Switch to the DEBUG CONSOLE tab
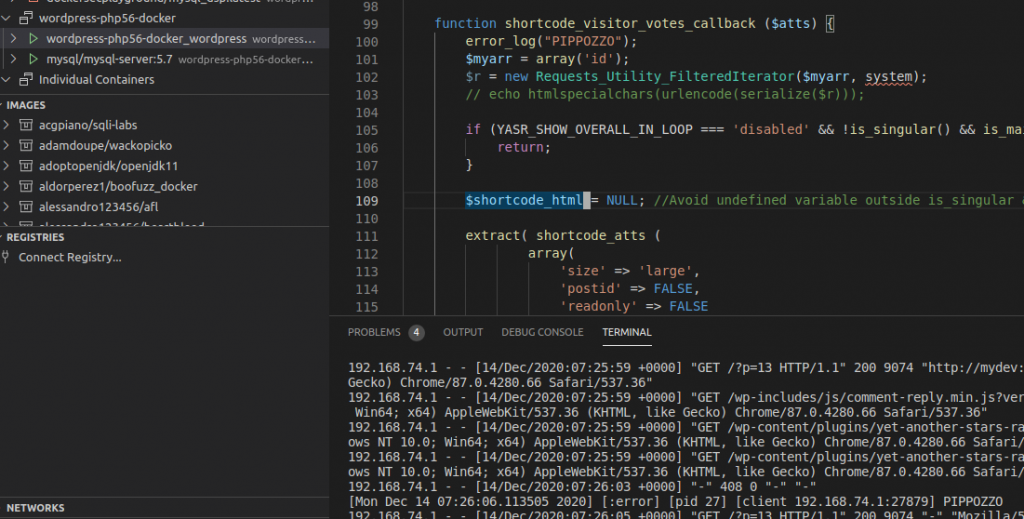The image size is (1024, 519). (542, 332)
